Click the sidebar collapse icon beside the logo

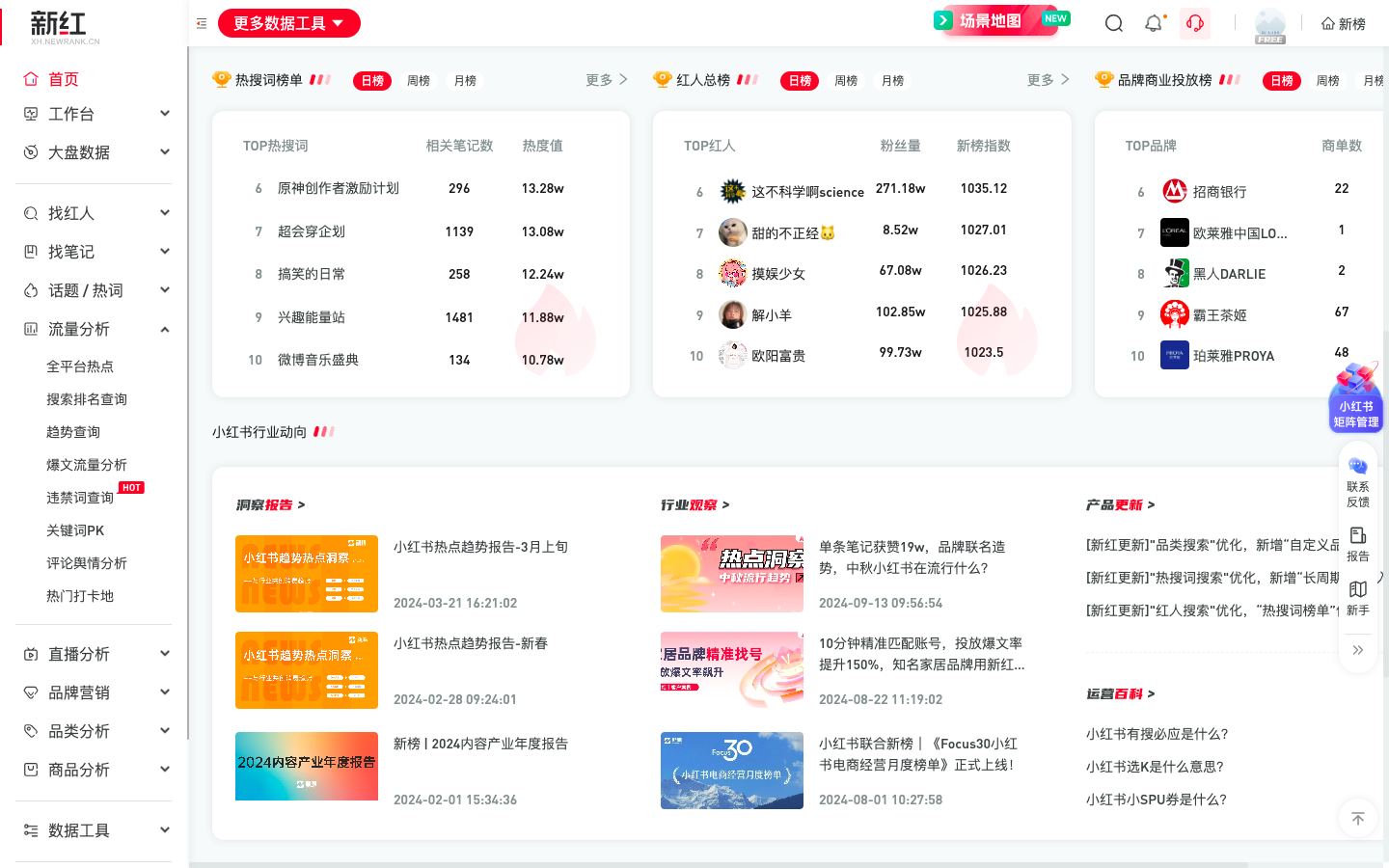pos(202,23)
